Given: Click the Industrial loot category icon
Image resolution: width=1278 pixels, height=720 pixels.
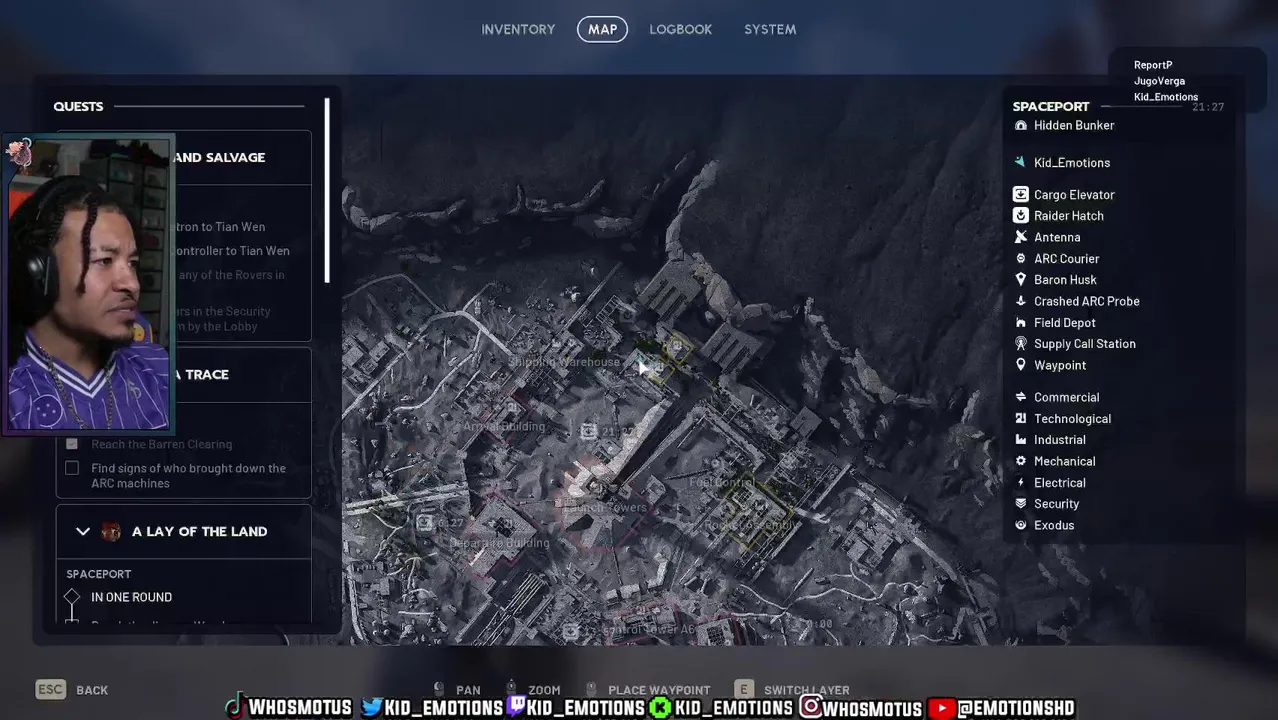Looking at the screenshot, I should point(1020,439).
